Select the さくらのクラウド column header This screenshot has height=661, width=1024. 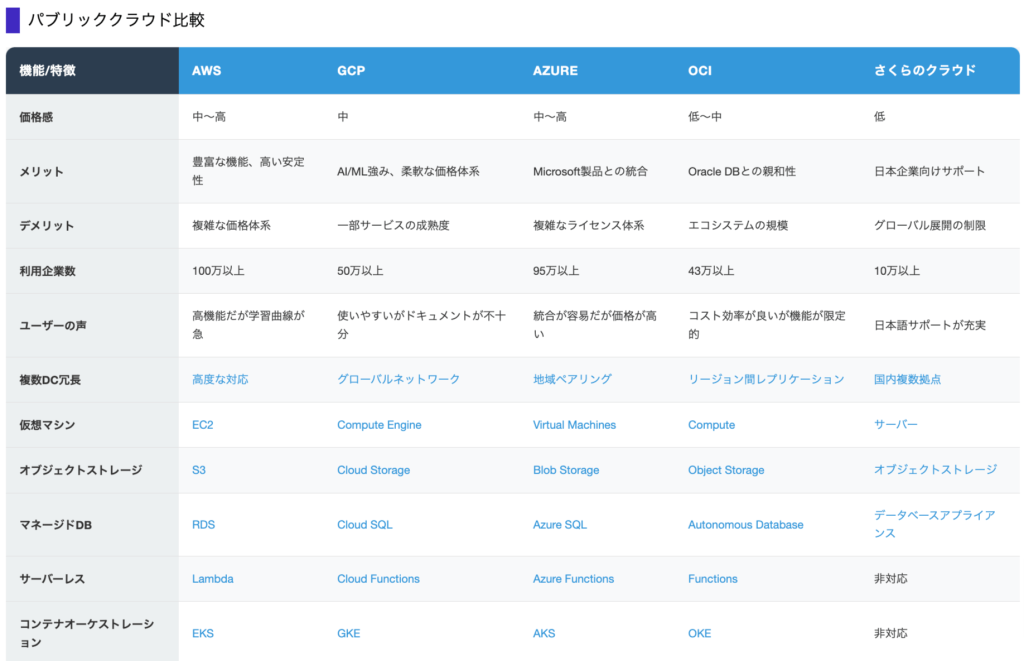[924, 71]
